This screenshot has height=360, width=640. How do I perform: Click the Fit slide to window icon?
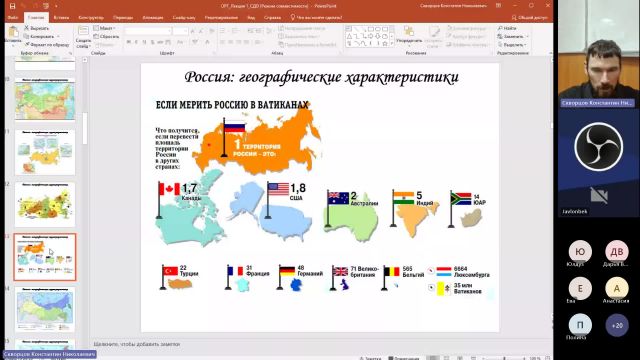click(548, 358)
